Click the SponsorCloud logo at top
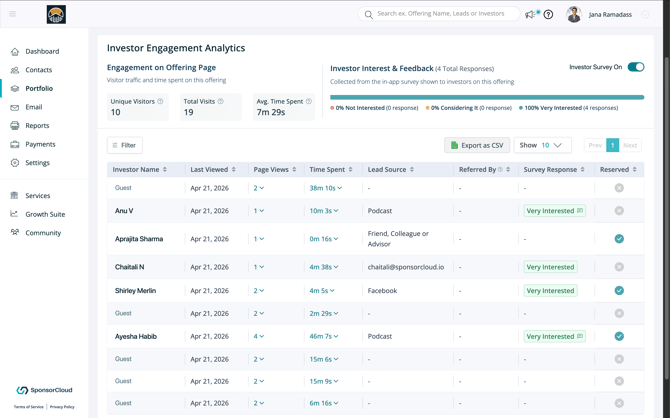This screenshot has height=418, width=670. point(56,14)
